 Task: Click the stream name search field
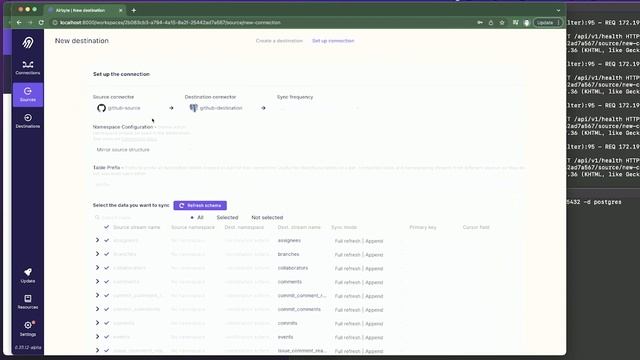pos(139,218)
